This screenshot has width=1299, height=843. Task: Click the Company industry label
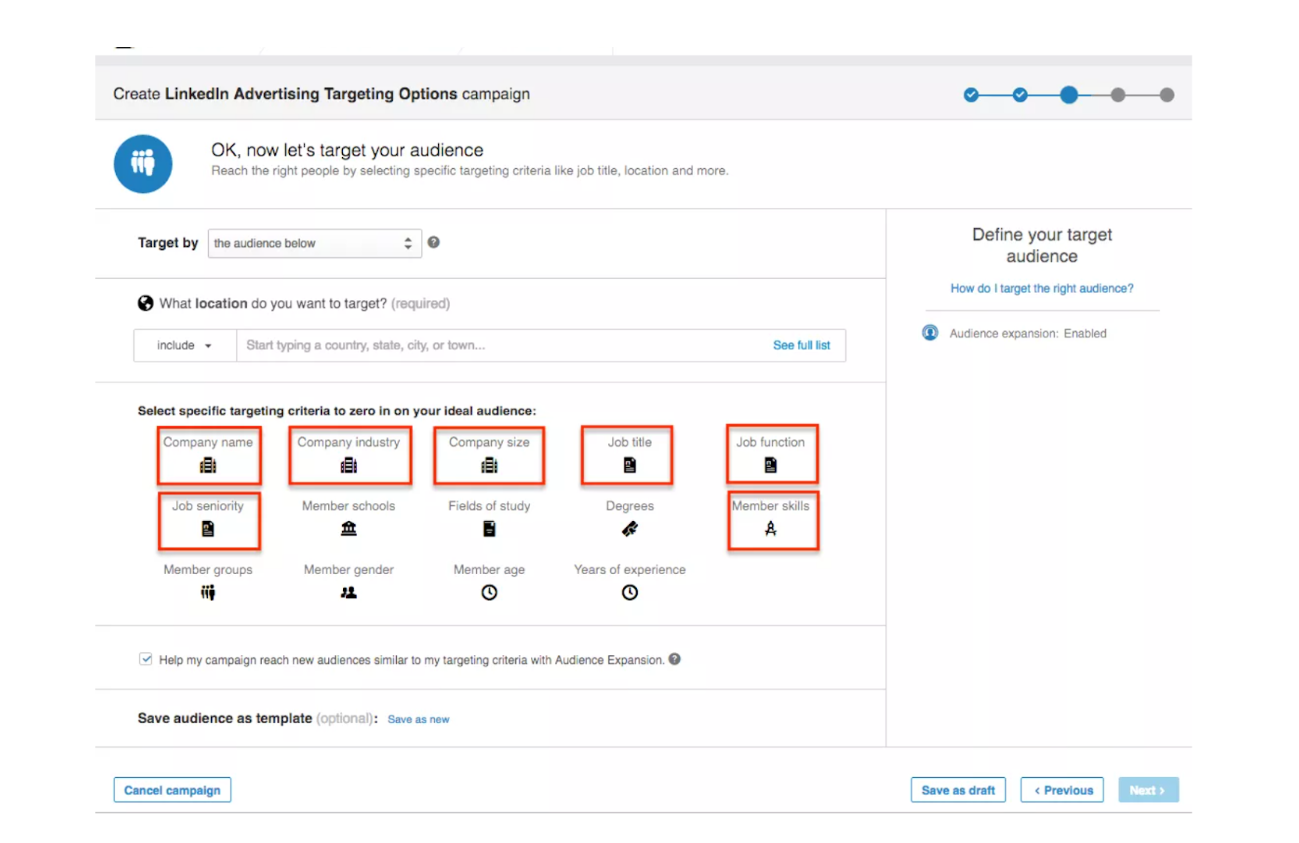tap(349, 442)
